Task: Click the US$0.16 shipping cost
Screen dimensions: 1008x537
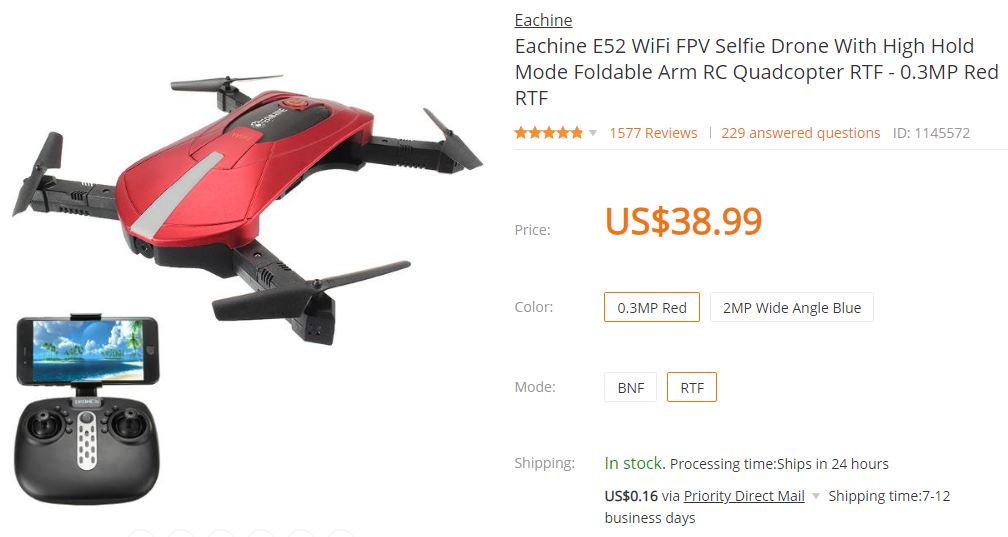Action: click(x=631, y=496)
